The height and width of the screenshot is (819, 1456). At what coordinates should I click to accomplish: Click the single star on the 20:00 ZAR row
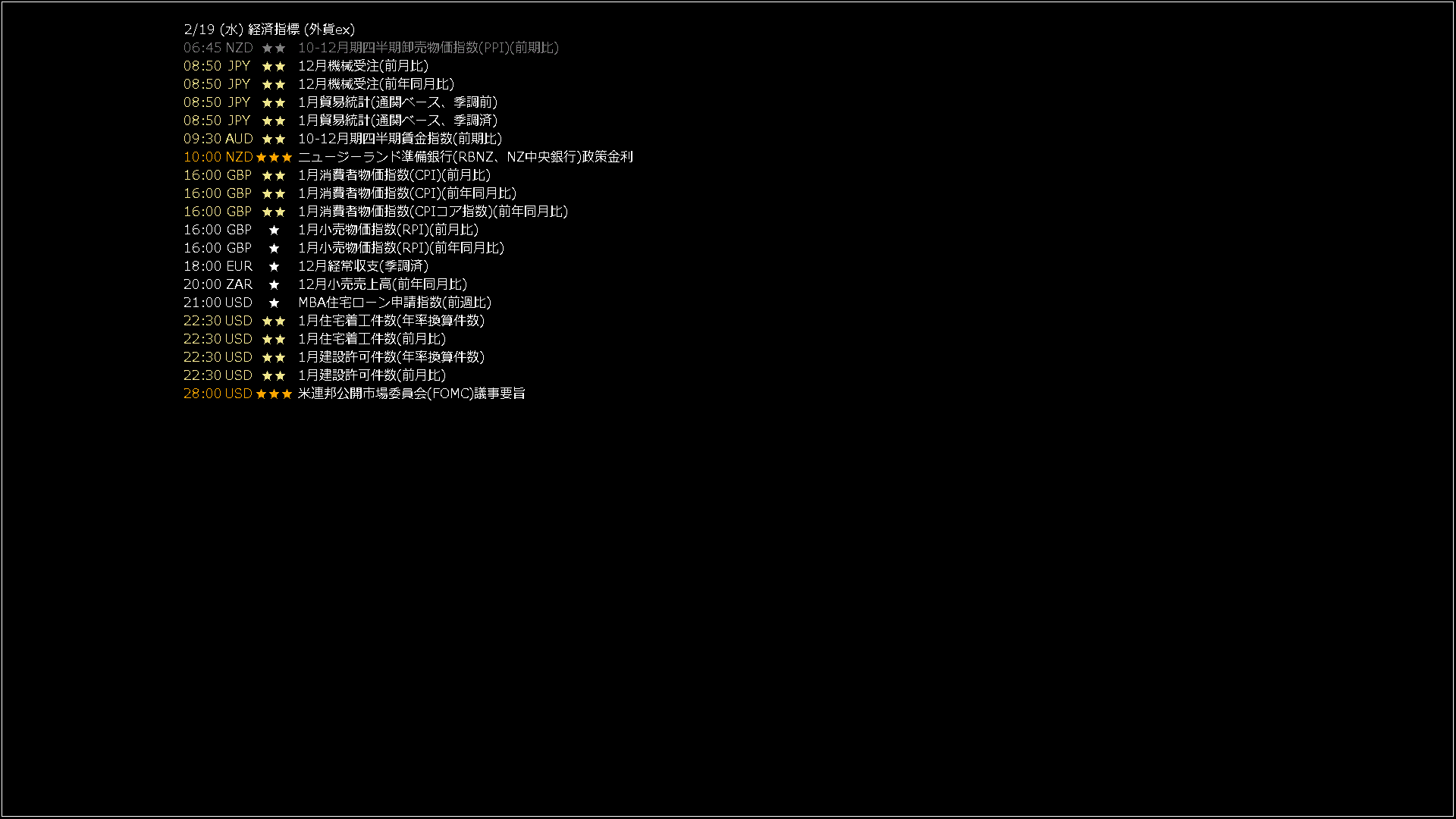tap(274, 284)
